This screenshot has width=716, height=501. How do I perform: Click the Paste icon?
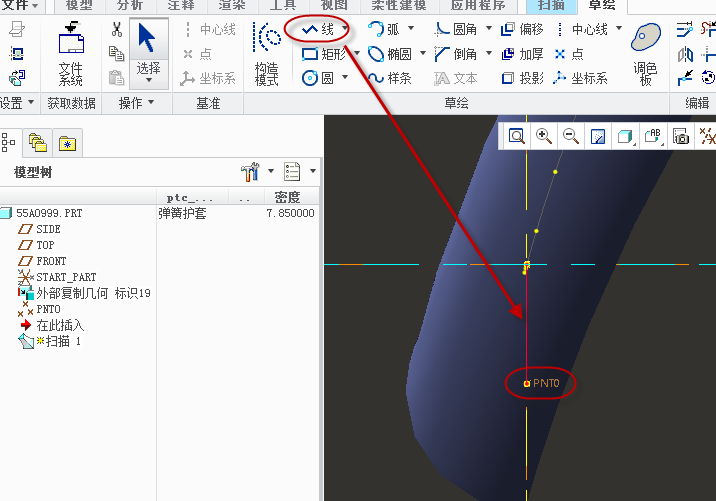point(116,78)
